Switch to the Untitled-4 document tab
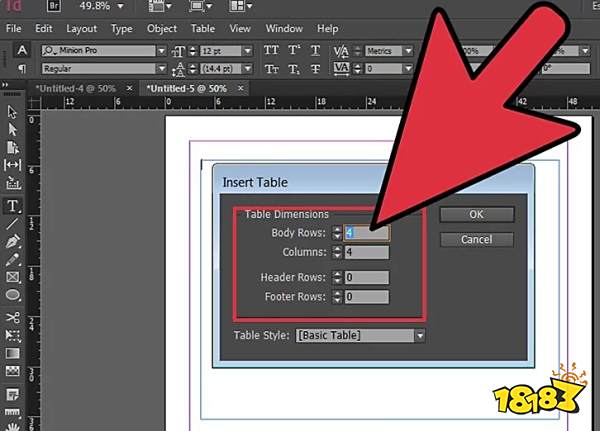600x431 pixels. point(76,88)
